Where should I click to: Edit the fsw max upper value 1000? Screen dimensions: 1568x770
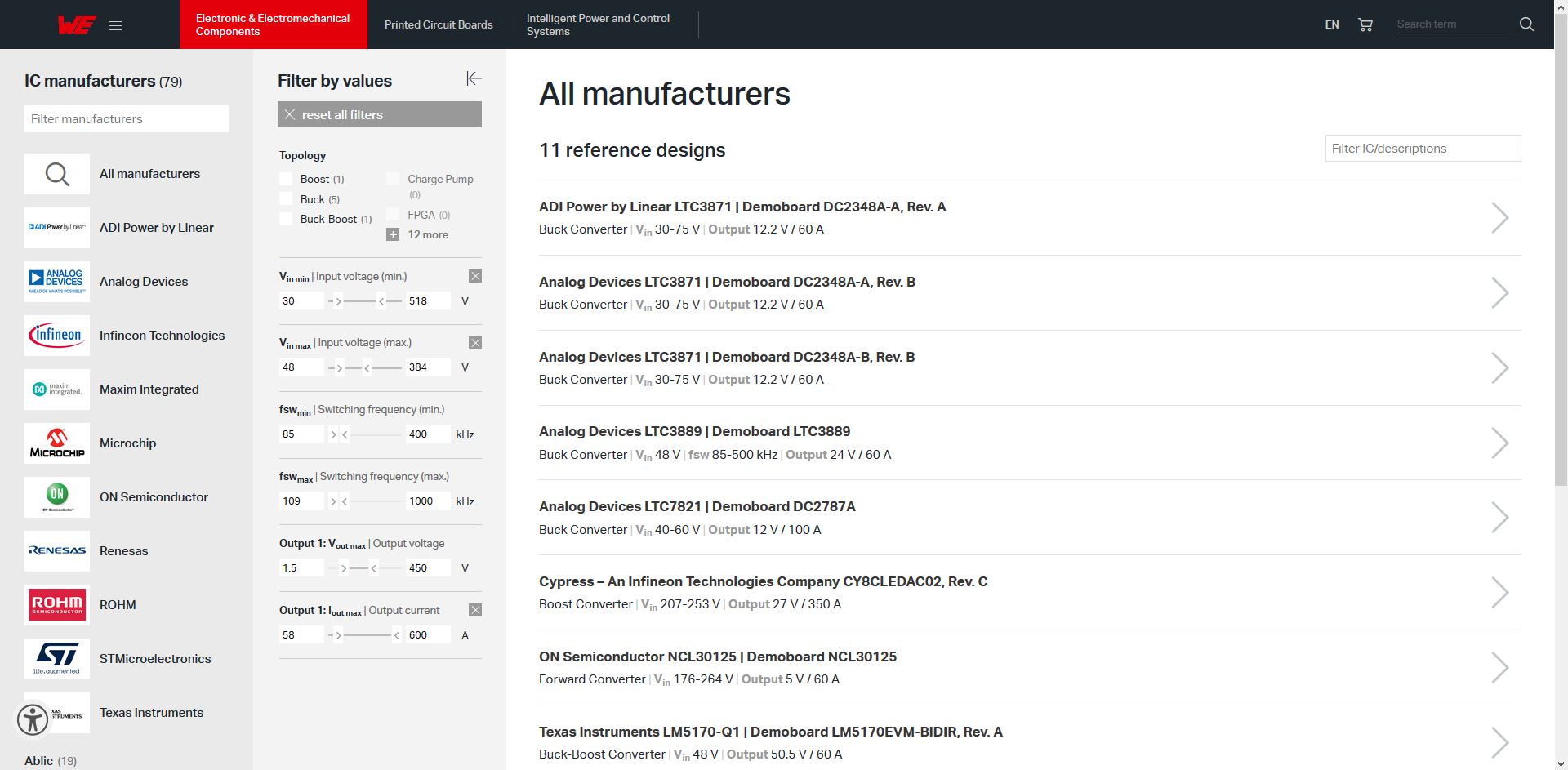coord(428,501)
